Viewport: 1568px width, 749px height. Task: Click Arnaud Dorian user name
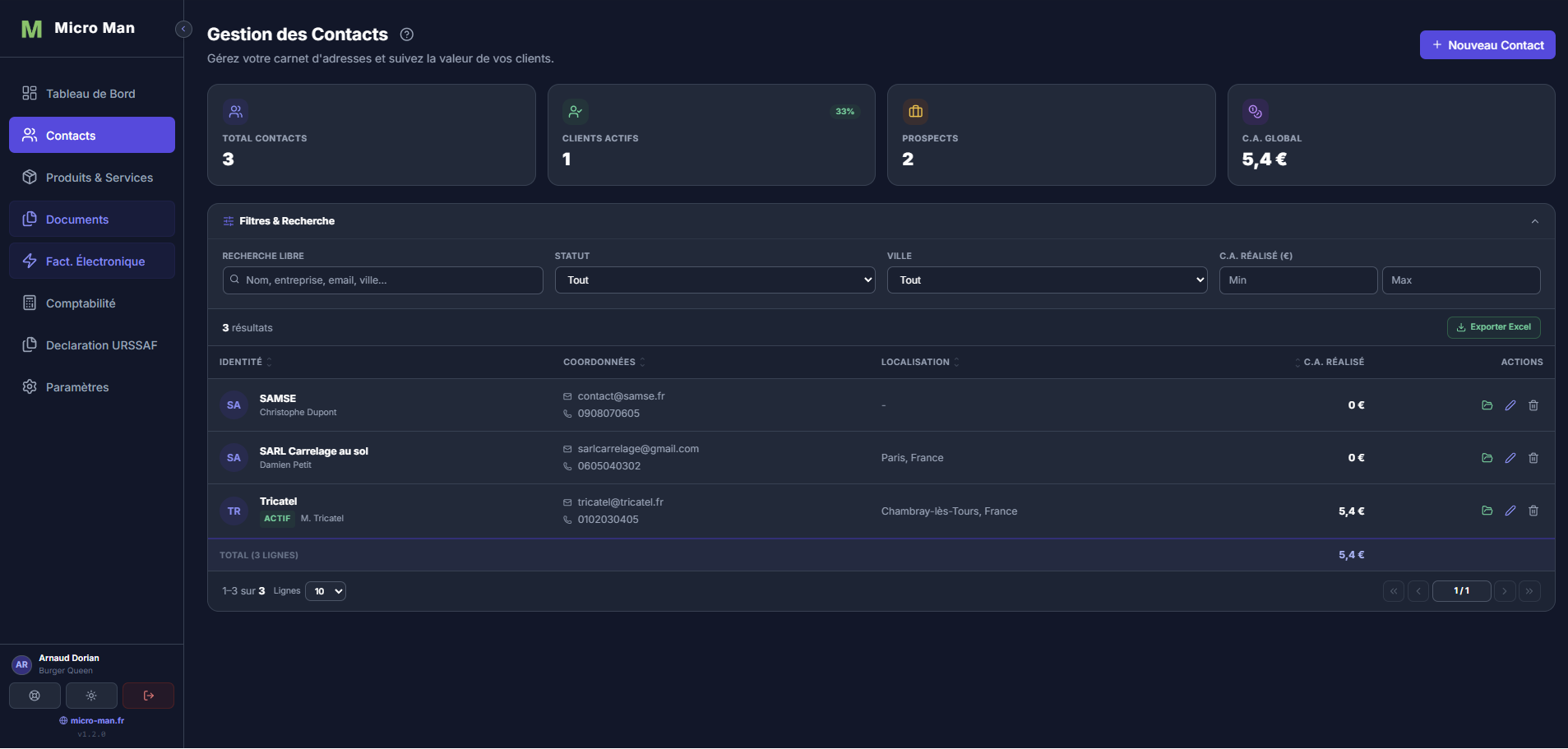(x=69, y=659)
